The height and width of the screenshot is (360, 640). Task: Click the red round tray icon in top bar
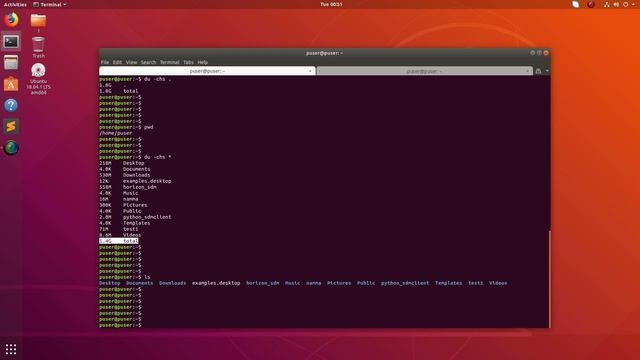tap(591, 4)
